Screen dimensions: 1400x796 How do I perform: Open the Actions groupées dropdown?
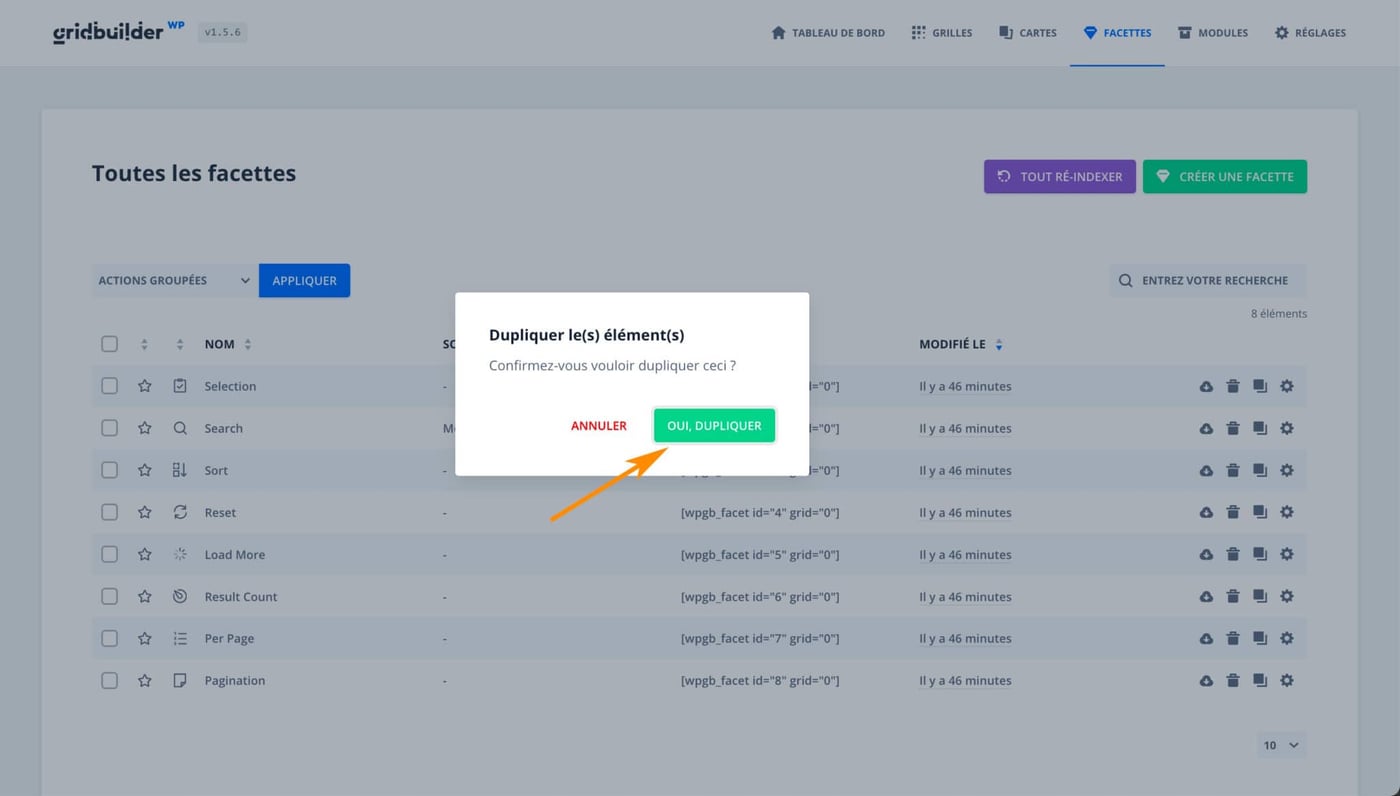pyautogui.click(x=172, y=280)
